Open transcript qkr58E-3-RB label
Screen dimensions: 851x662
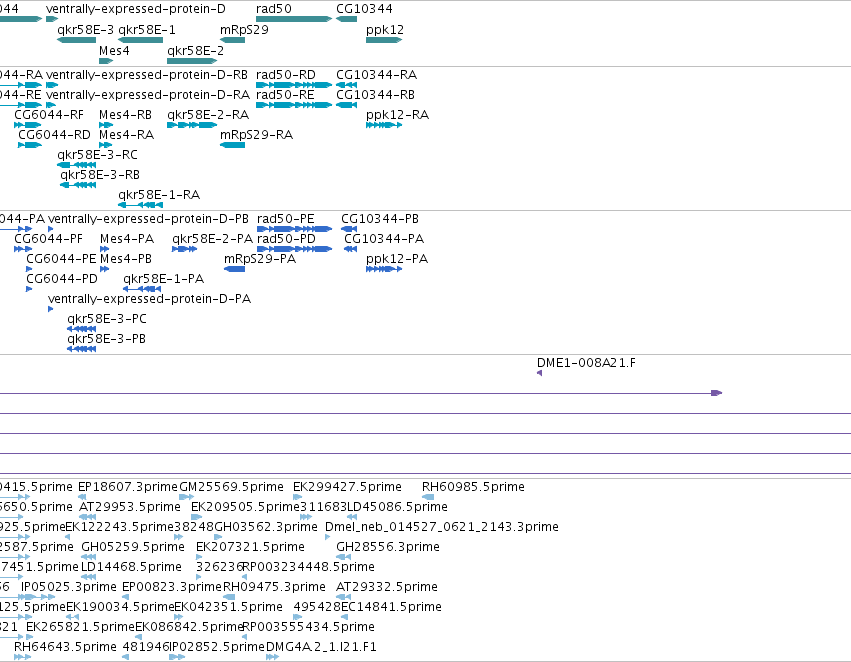click(x=100, y=175)
